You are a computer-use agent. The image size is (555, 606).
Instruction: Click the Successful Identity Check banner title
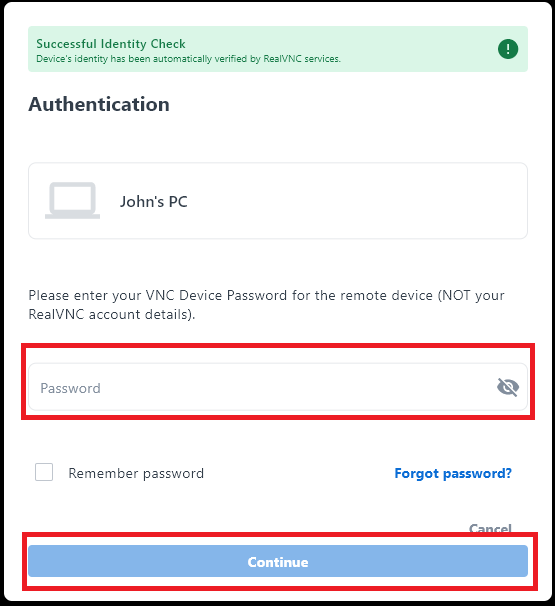coord(111,44)
